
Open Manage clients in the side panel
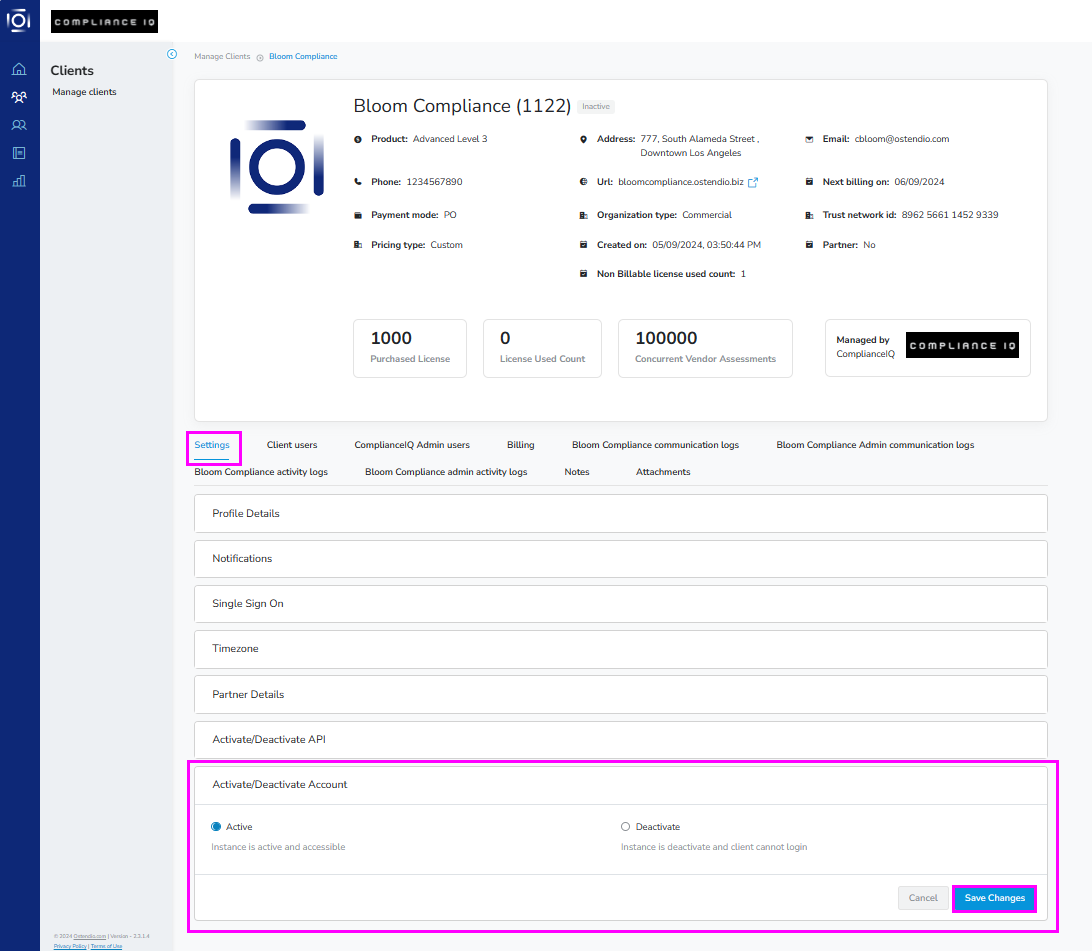tap(84, 92)
